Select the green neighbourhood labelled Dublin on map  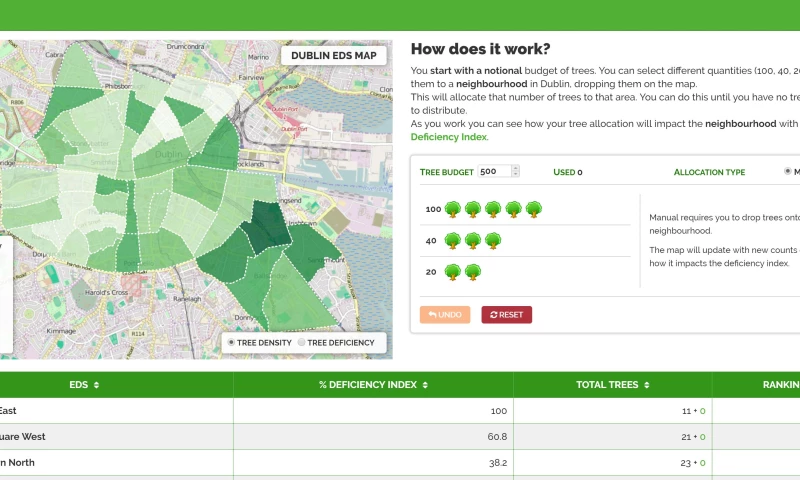coord(168,155)
